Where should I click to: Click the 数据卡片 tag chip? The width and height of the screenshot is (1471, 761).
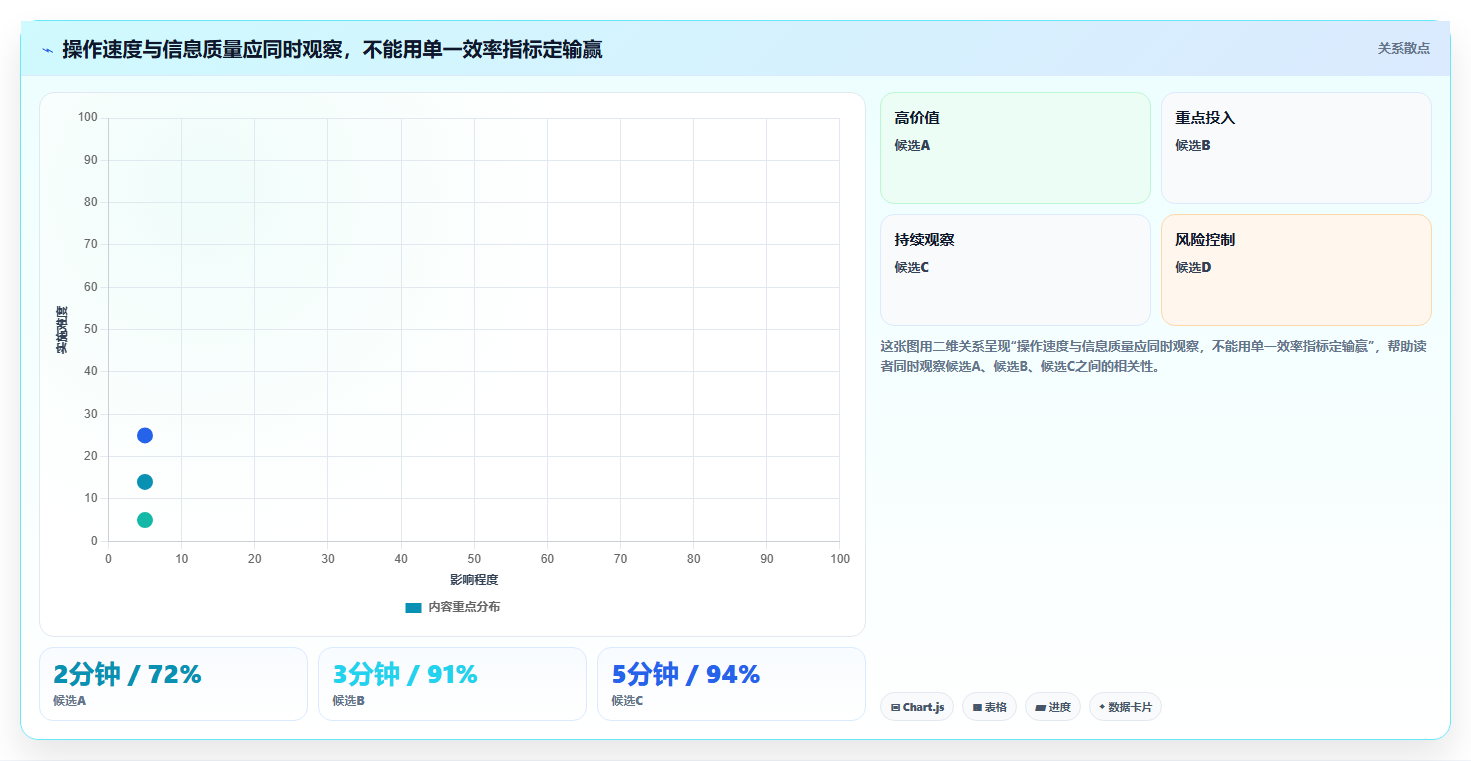[x=1125, y=707]
